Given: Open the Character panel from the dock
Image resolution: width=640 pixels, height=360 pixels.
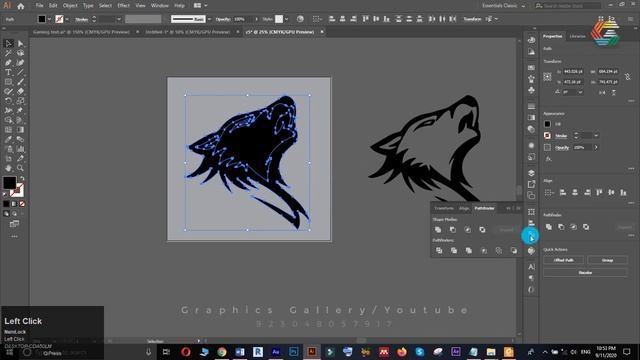Looking at the screenshot, I should pos(531,267).
